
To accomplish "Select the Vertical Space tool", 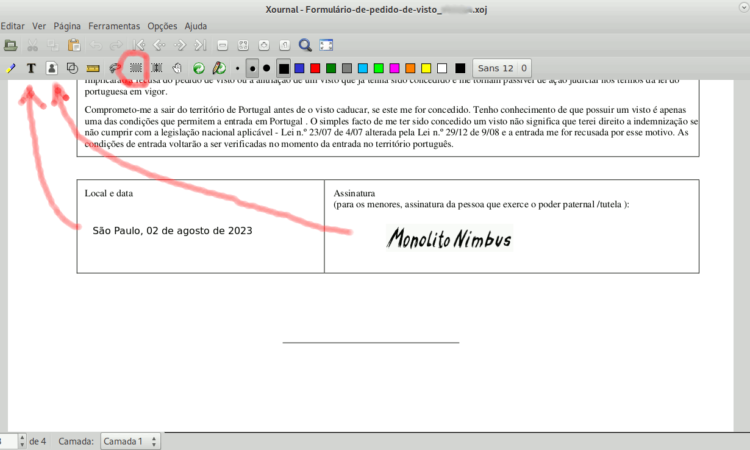I will click(156, 68).
